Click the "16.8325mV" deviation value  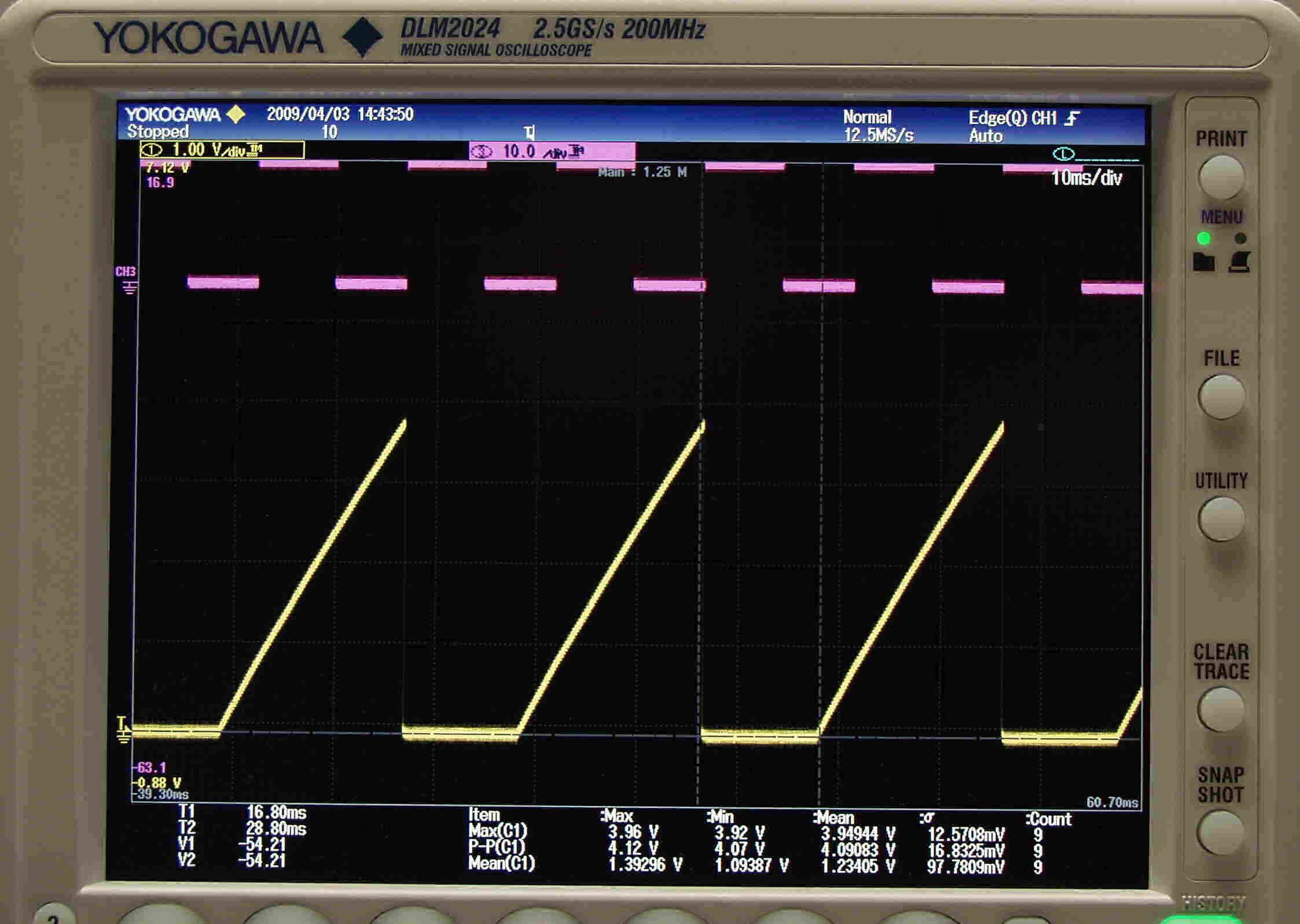pos(966,851)
